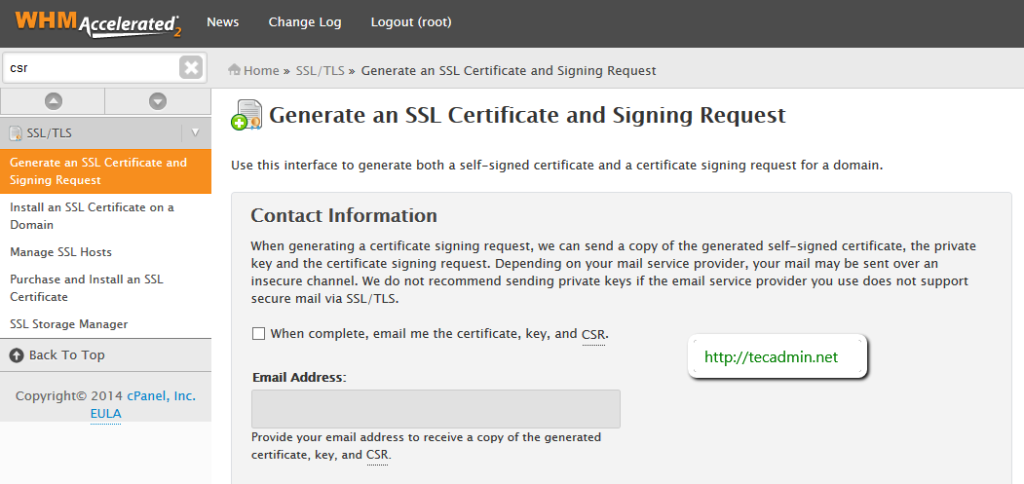Click the sidebar scroll down arrow
This screenshot has height=484, width=1024.
[157, 100]
